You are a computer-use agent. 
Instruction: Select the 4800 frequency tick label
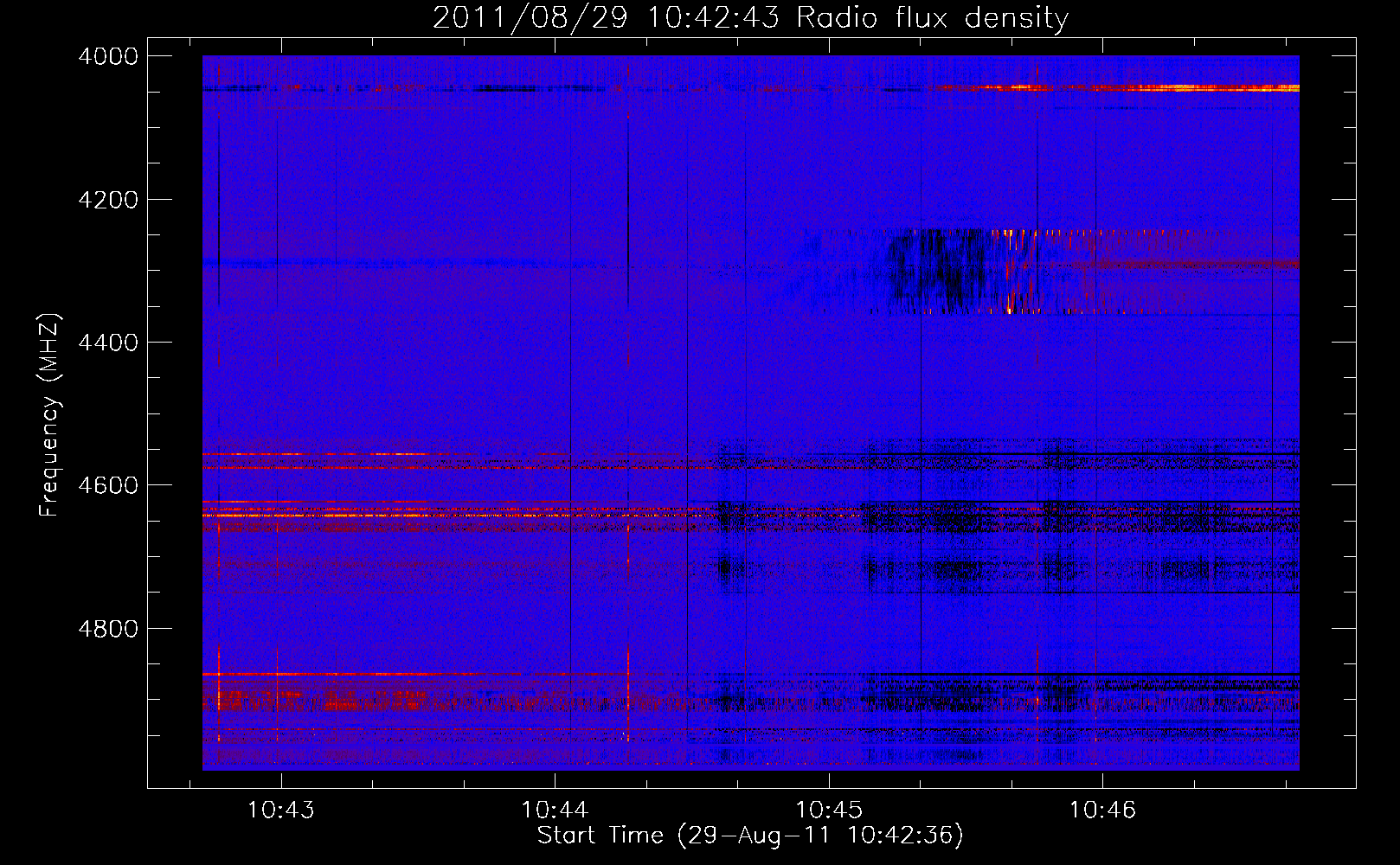click(x=108, y=628)
